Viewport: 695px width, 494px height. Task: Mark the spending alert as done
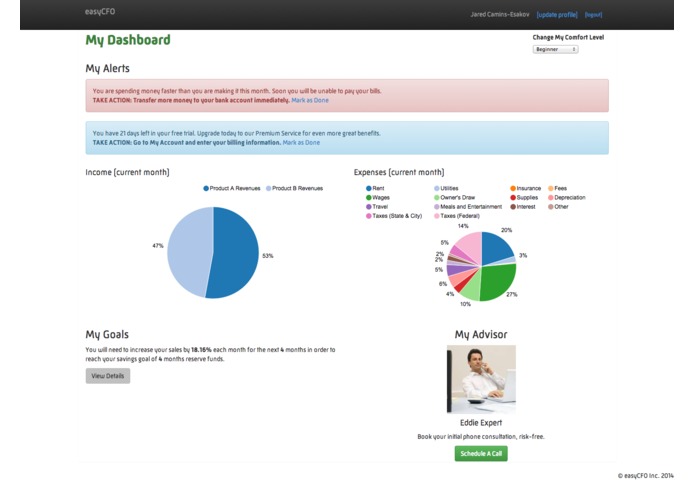310,100
